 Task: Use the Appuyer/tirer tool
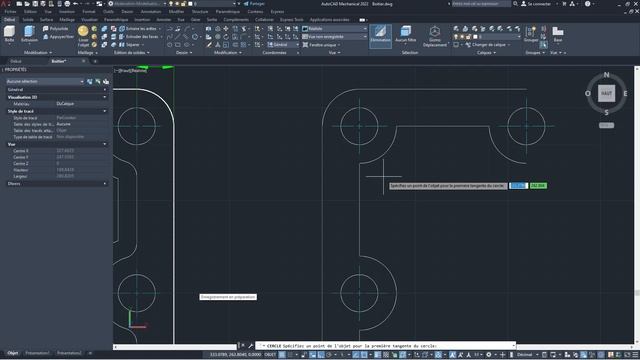point(58,37)
